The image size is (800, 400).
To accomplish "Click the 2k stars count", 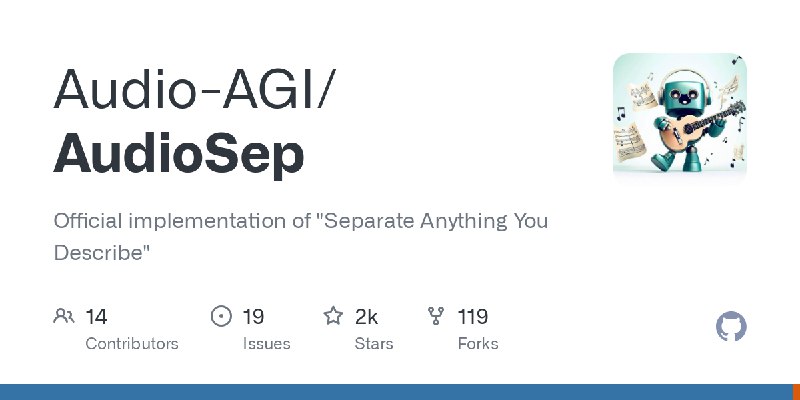I will pyautogui.click(x=366, y=317).
